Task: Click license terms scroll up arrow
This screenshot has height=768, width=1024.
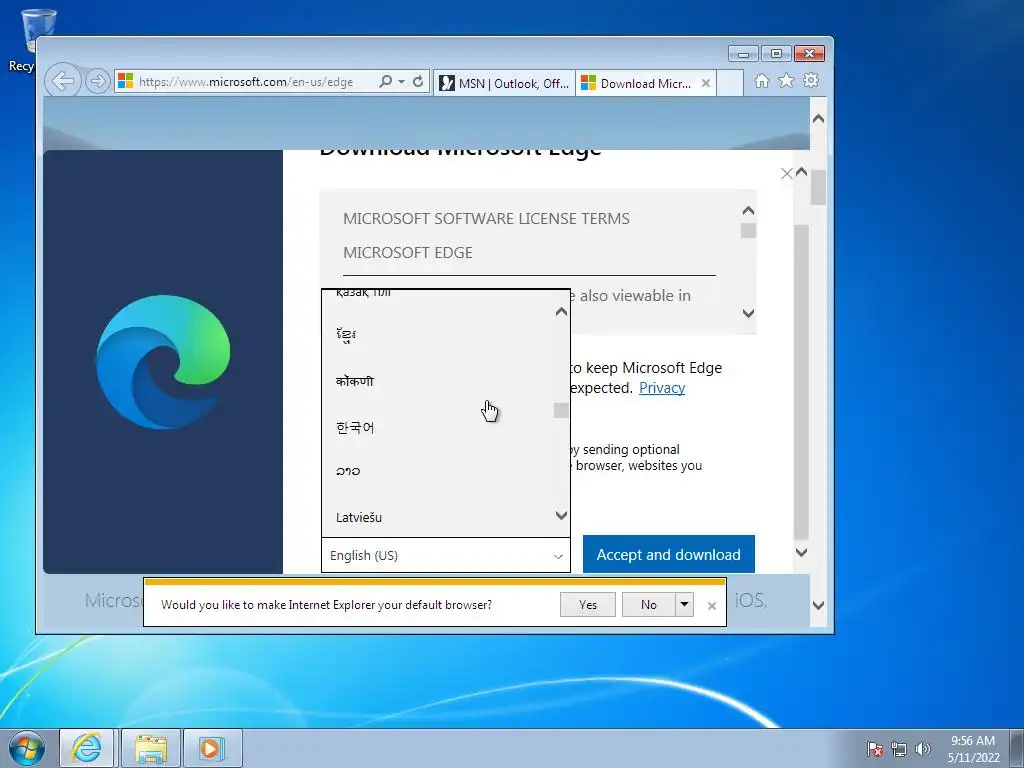Action: [x=748, y=211]
